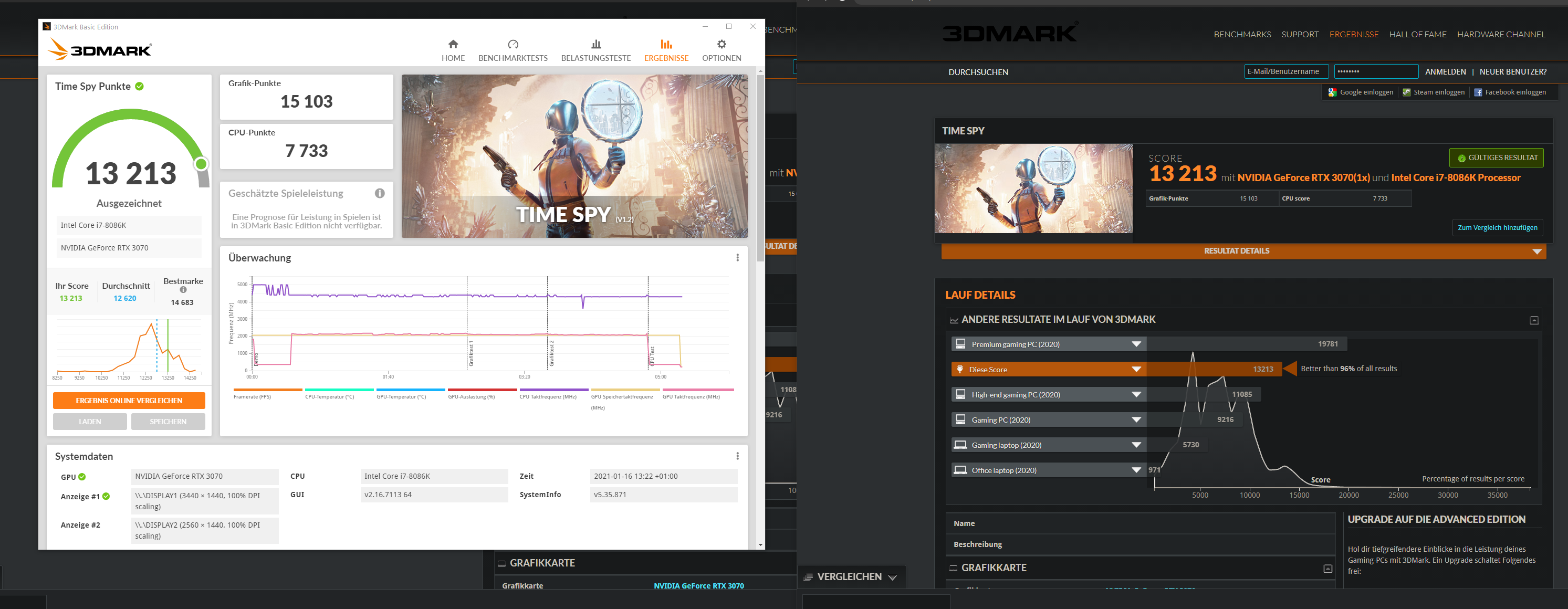Image resolution: width=1568 pixels, height=609 pixels.
Task: Open Vergleichen chevron dropdown
Action: coord(892,577)
